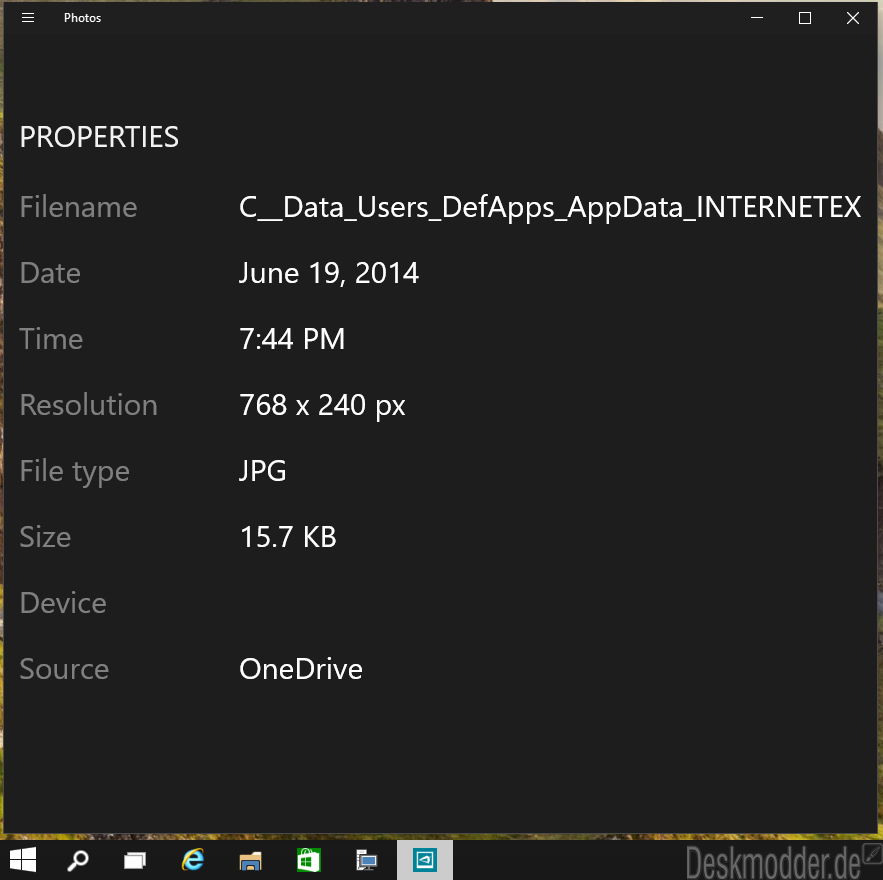Viewport: 883px width, 880px height.
Task: Click the June 19, 2014 date value
Action: [x=329, y=273]
